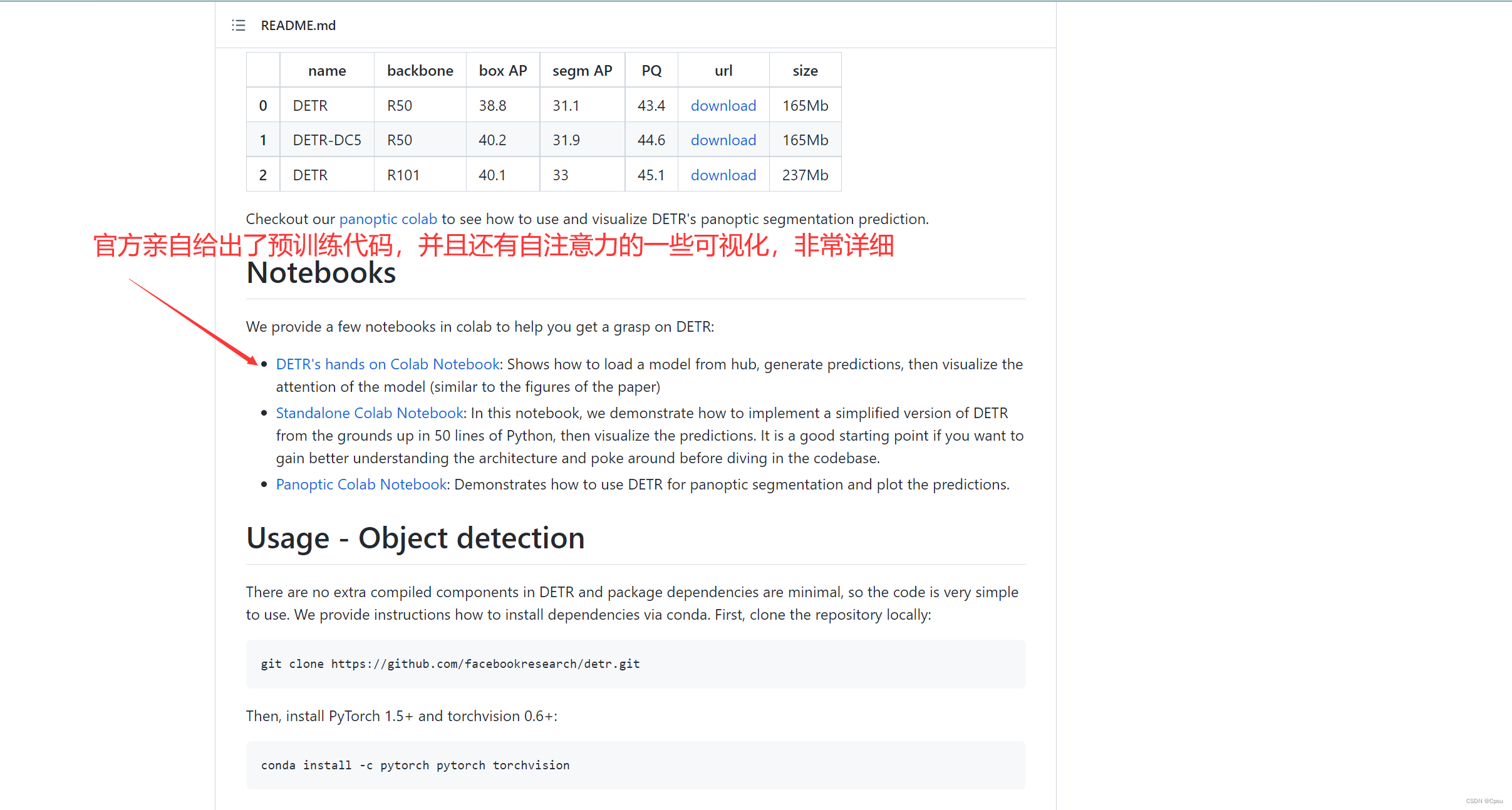Open DETR's hands on Colab Notebook
Screen dimensions: 1512x810
point(387,364)
